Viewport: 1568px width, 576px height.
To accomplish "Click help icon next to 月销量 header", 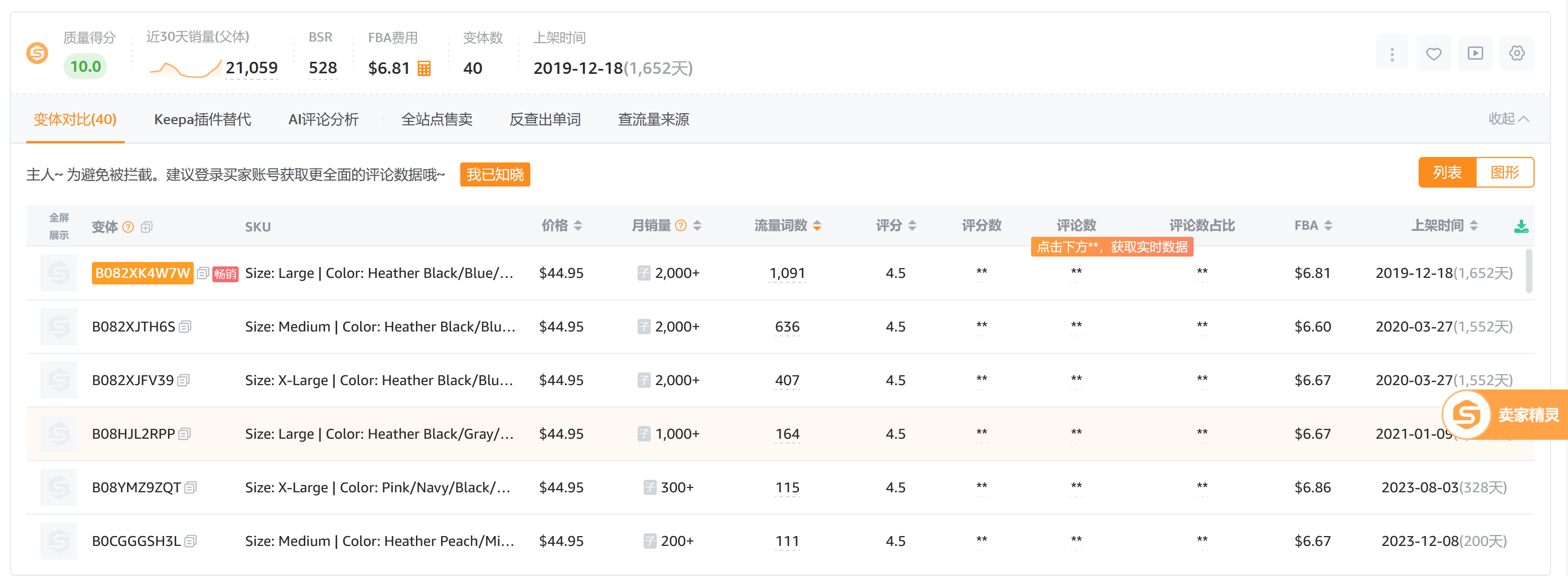I will pyautogui.click(x=680, y=226).
